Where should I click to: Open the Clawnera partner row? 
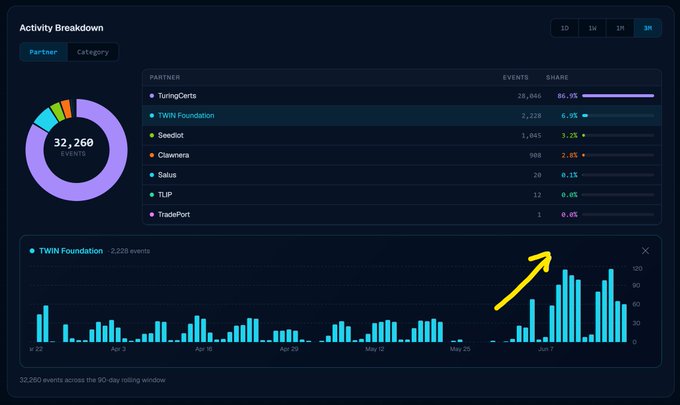coord(402,155)
